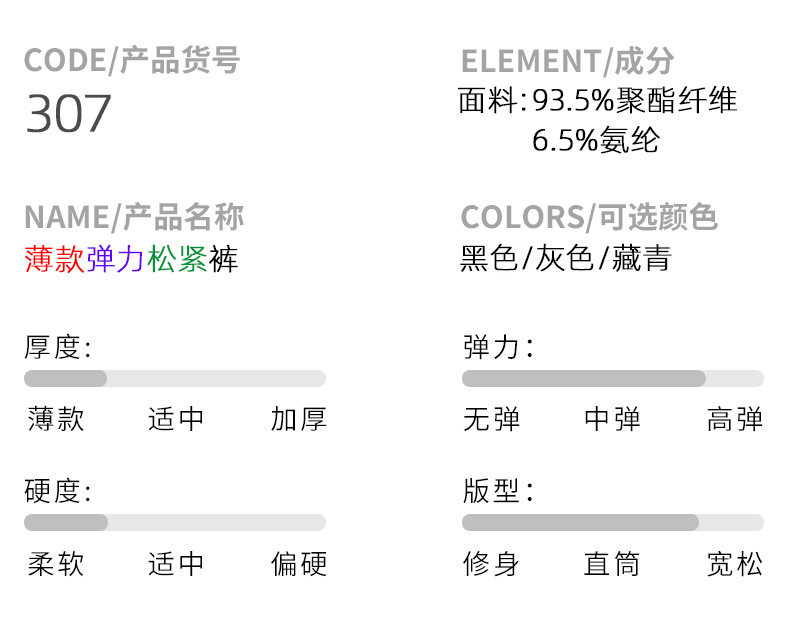Image resolution: width=790 pixels, height=621 pixels.
Task: Select the 高弹 elasticity label
Action: click(x=735, y=419)
